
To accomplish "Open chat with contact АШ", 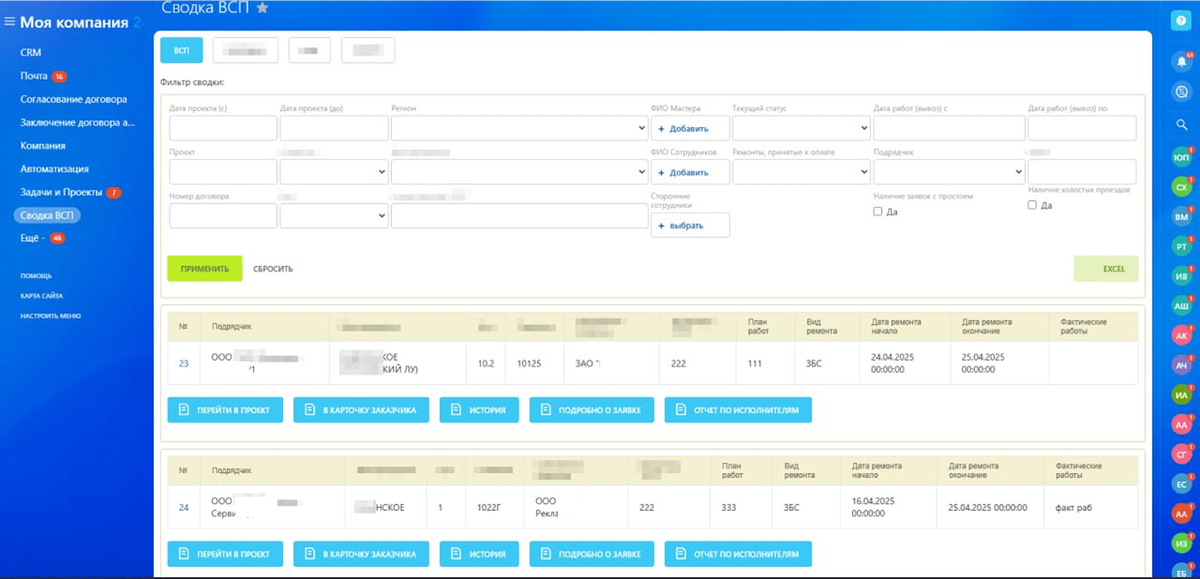I will [1181, 306].
